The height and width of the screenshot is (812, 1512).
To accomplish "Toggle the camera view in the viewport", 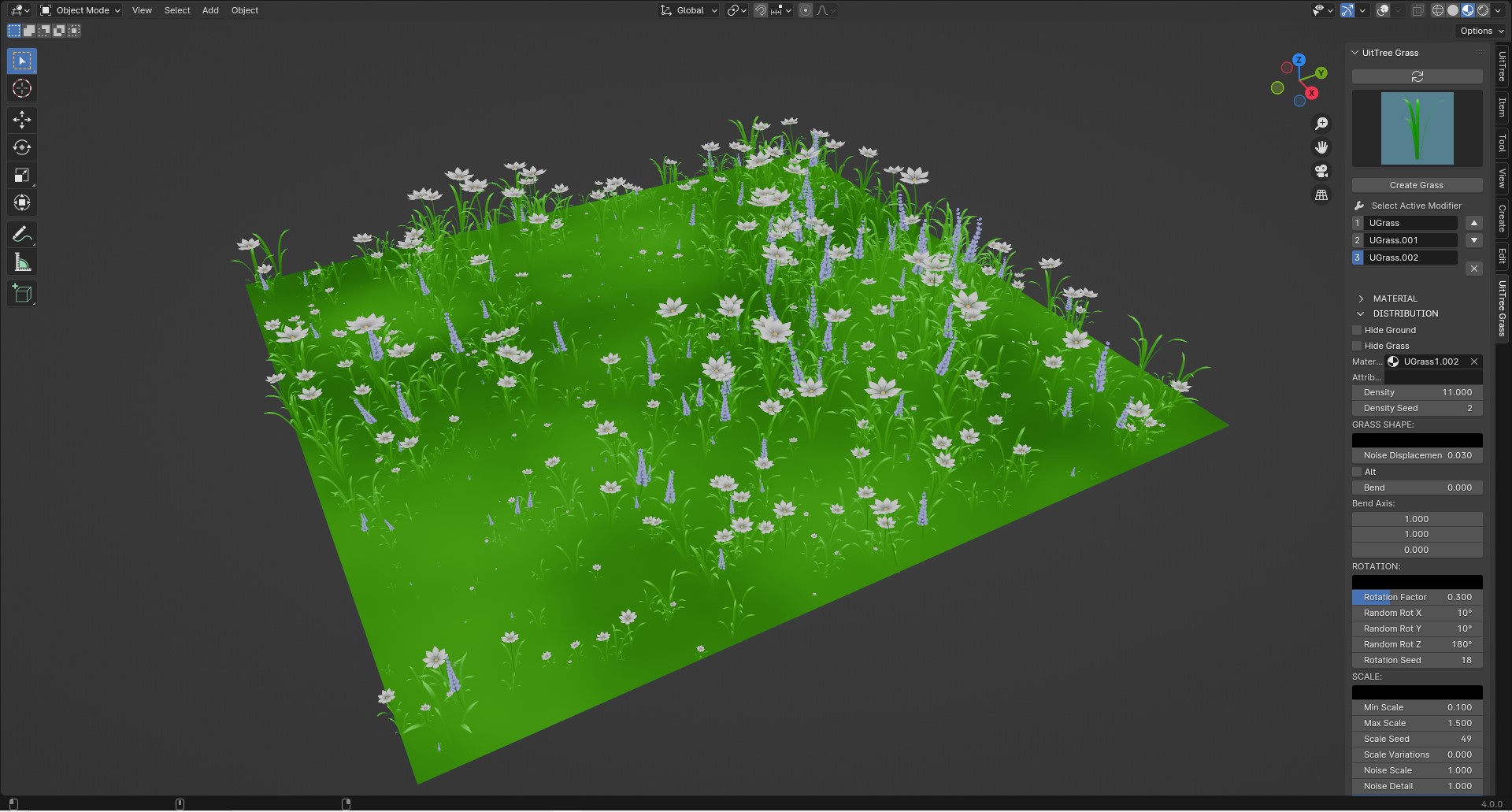I will (x=1321, y=171).
